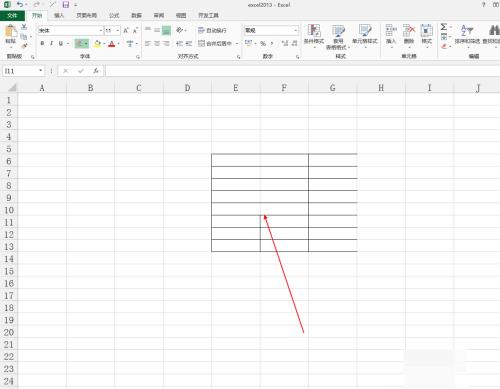Open the Name Box dropdown arrow
Image resolution: width=500 pixels, height=389 pixels.
coord(40,71)
